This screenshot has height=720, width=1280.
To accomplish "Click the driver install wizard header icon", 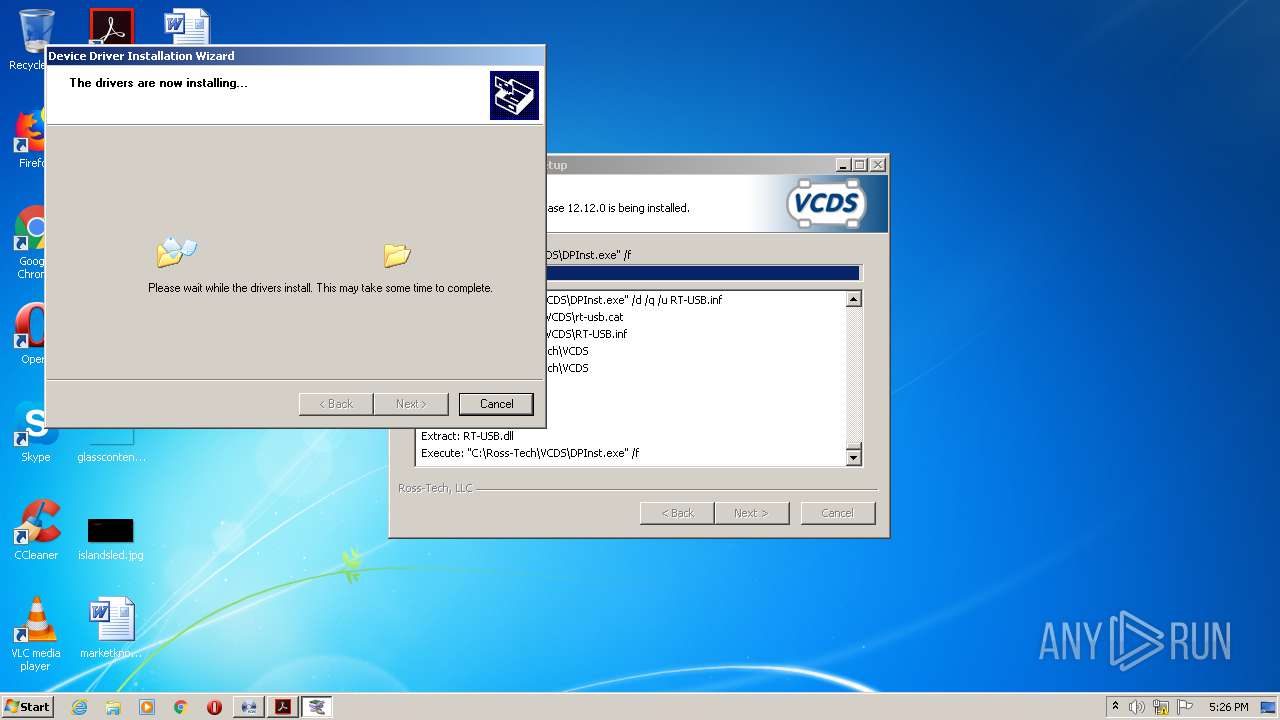I will pyautogui.click(x=514, y=96).
